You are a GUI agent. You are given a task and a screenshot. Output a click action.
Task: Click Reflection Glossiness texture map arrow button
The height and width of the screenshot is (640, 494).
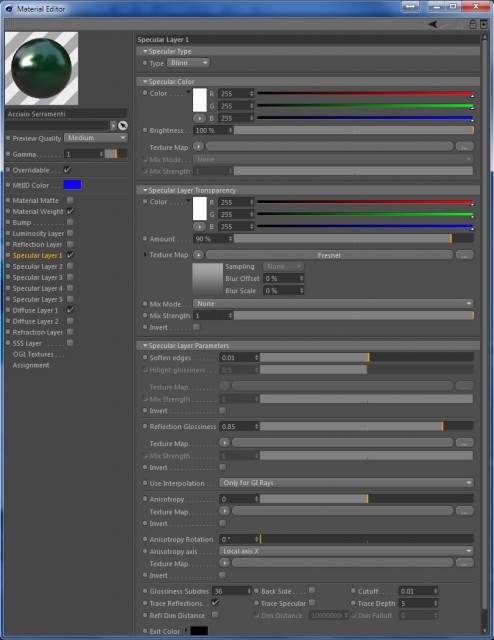point(224,442)
